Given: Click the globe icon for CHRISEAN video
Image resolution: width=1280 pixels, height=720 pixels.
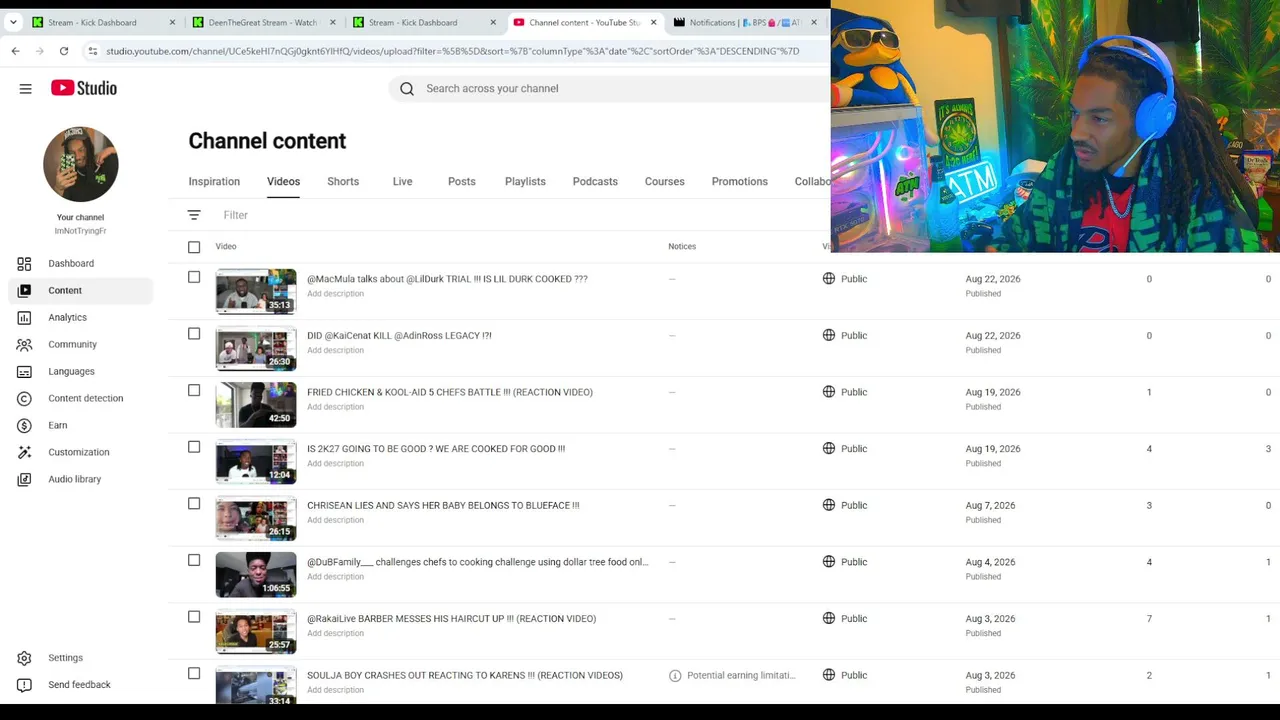Looking at the screenshot, I should [x=829, y=505].
